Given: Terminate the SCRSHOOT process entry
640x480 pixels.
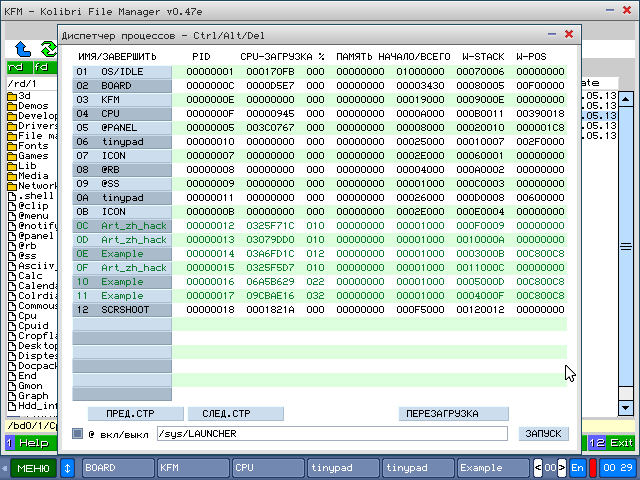Looking at the screenshot, I should pyautogui.click(x=122, y=309).
